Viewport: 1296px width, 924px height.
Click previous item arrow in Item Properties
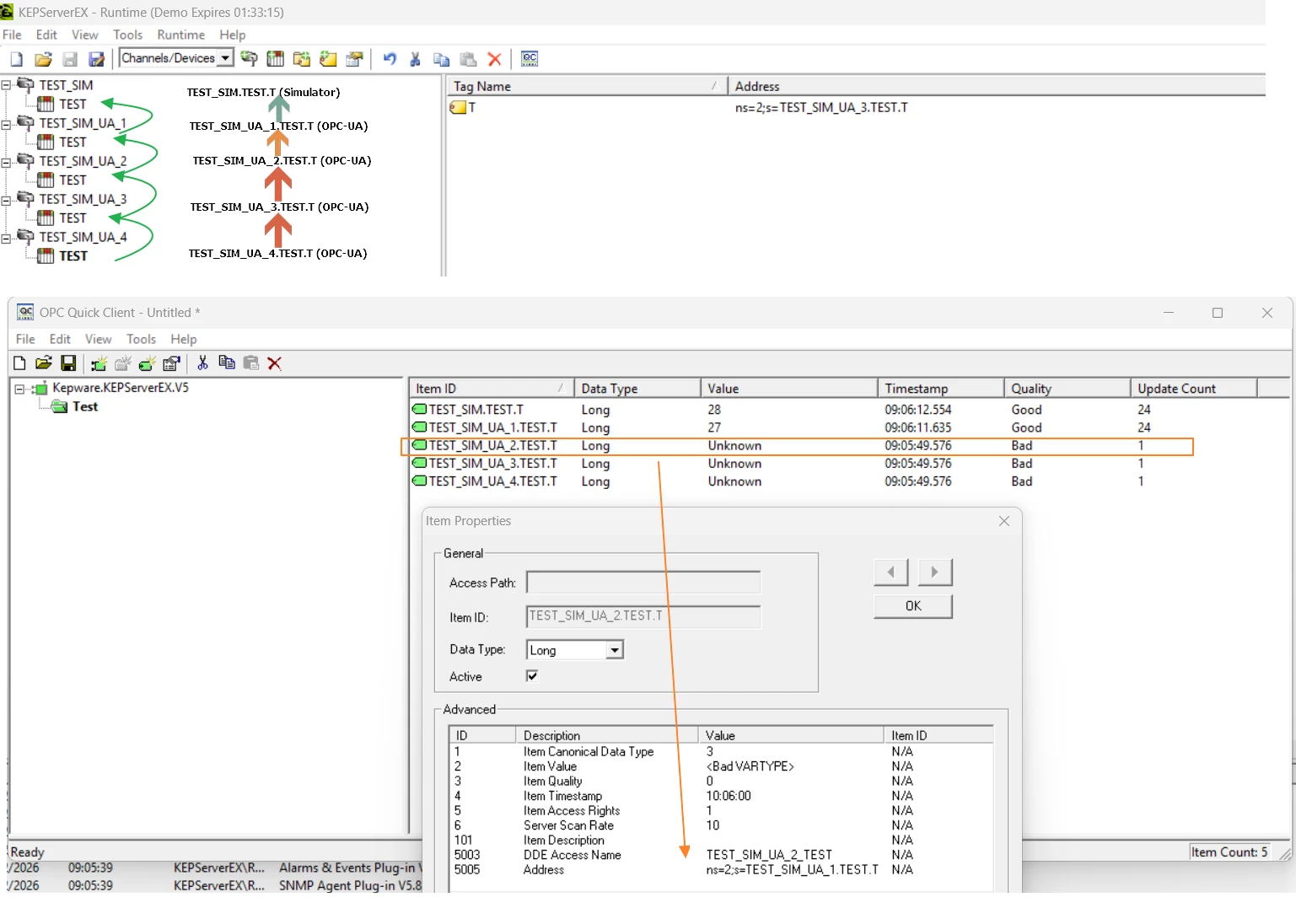tap(890, 572)
